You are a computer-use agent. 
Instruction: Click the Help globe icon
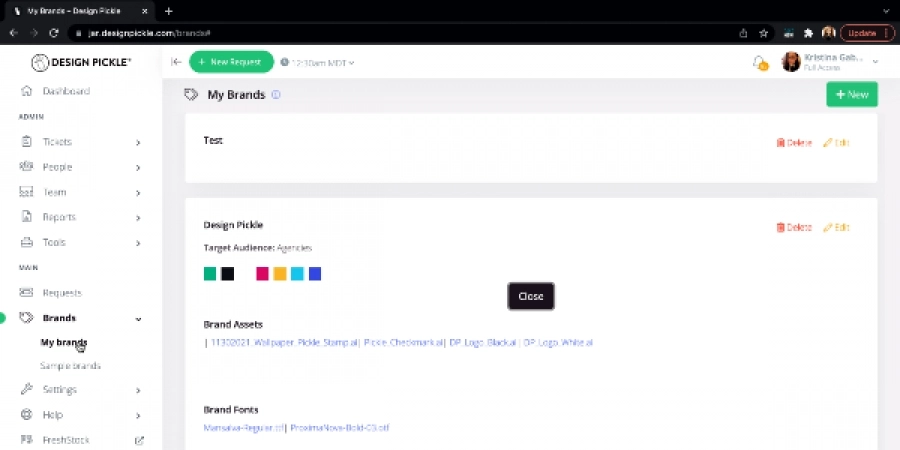click(x=26, y=414)
